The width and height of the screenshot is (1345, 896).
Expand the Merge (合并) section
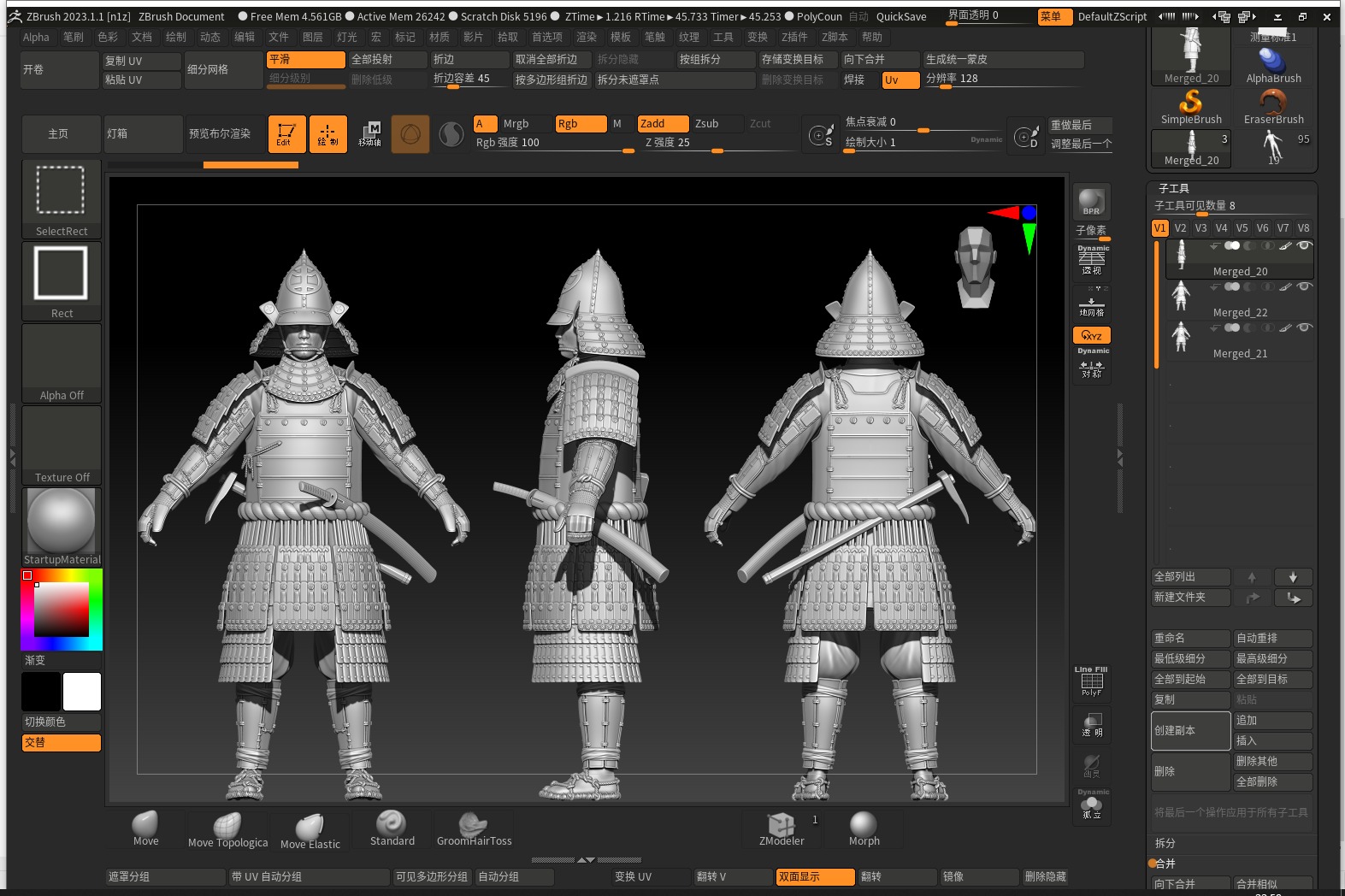point(1165,864)
